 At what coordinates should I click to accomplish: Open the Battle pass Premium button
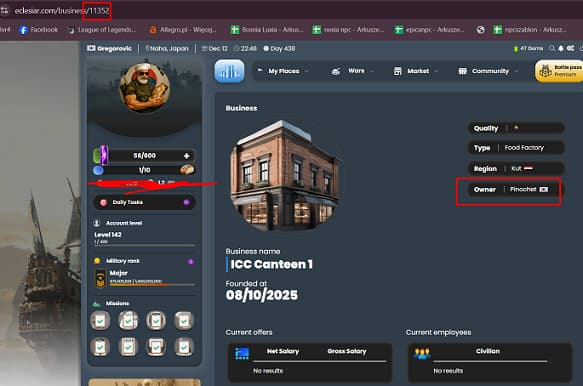point(559,71)
